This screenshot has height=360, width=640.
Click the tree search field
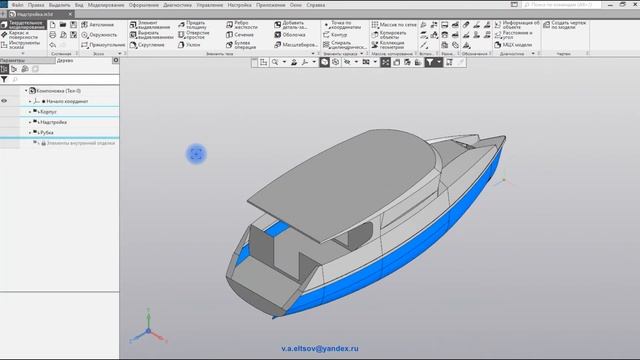tap(65, 80)
